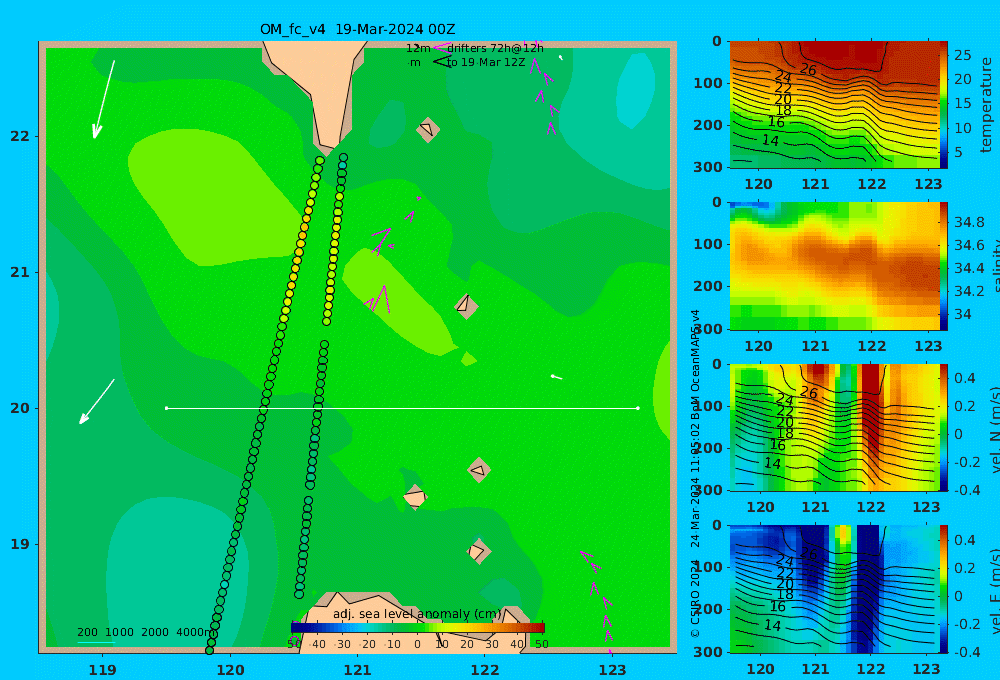The width and height of the screenshot is (1000, 680).
Task: Pick the salinity panel color bar
Action: [944, 266]
